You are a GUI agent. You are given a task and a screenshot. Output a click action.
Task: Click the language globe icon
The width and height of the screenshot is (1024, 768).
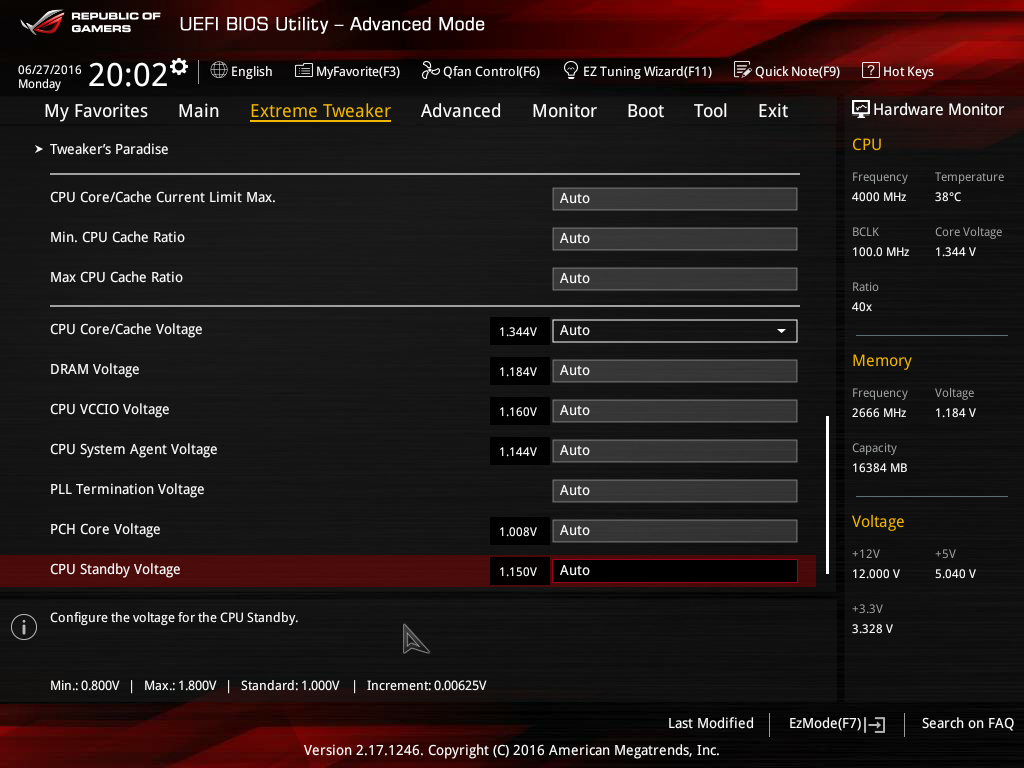(219, 70)
